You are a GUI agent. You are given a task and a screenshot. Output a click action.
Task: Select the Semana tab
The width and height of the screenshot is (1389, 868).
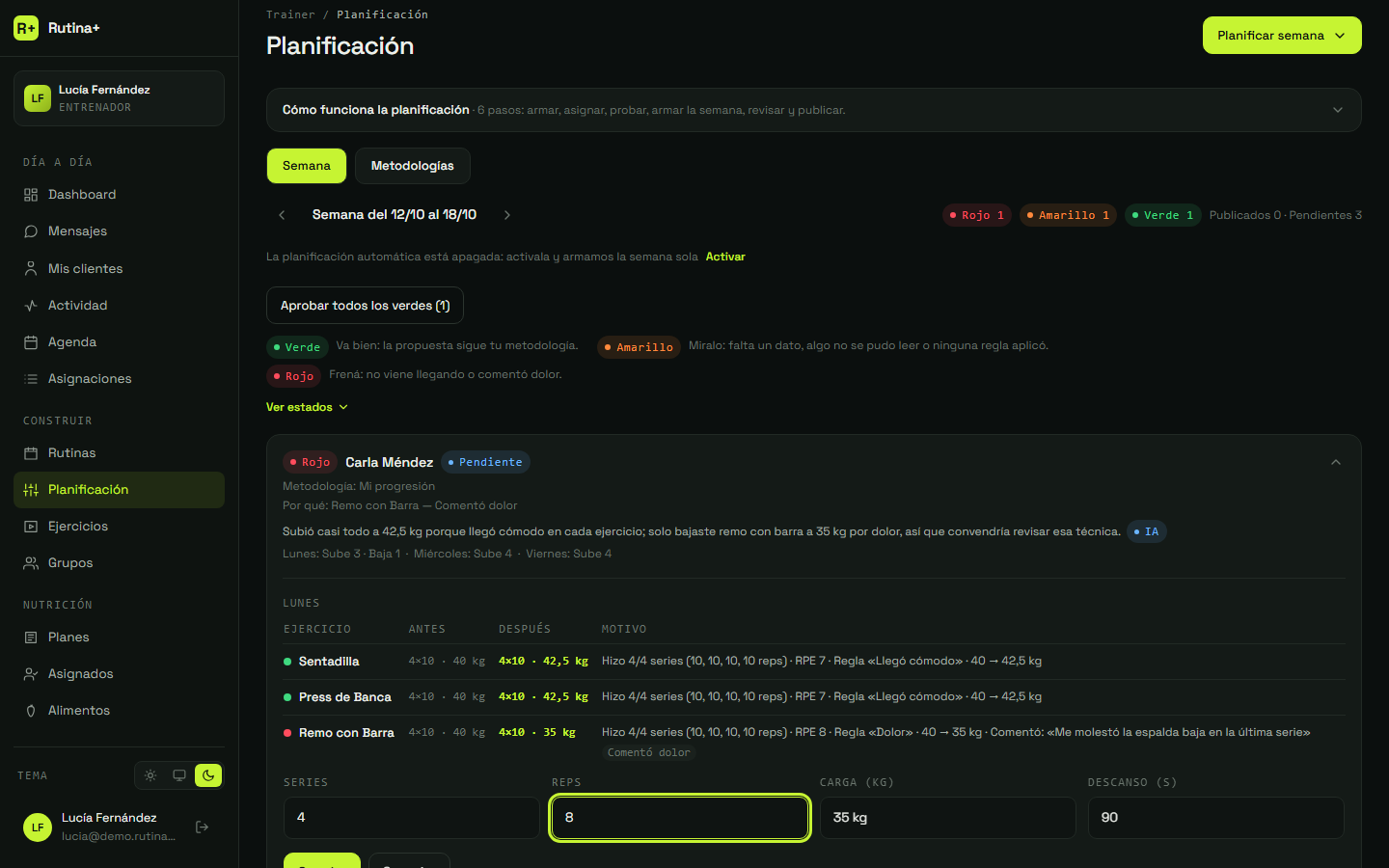pyautogui.click(x=307, y=166)
